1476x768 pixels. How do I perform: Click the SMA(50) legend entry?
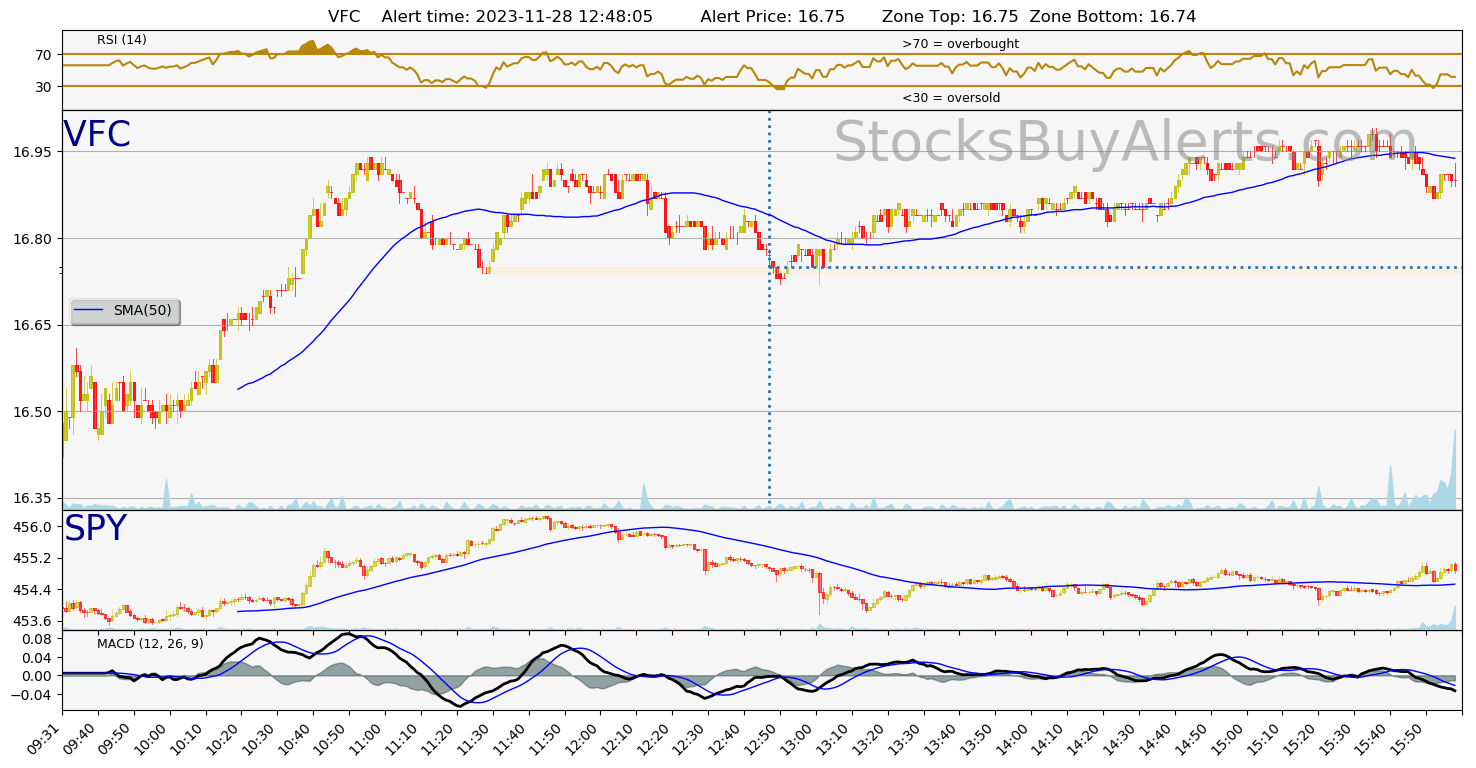(125, 311)
